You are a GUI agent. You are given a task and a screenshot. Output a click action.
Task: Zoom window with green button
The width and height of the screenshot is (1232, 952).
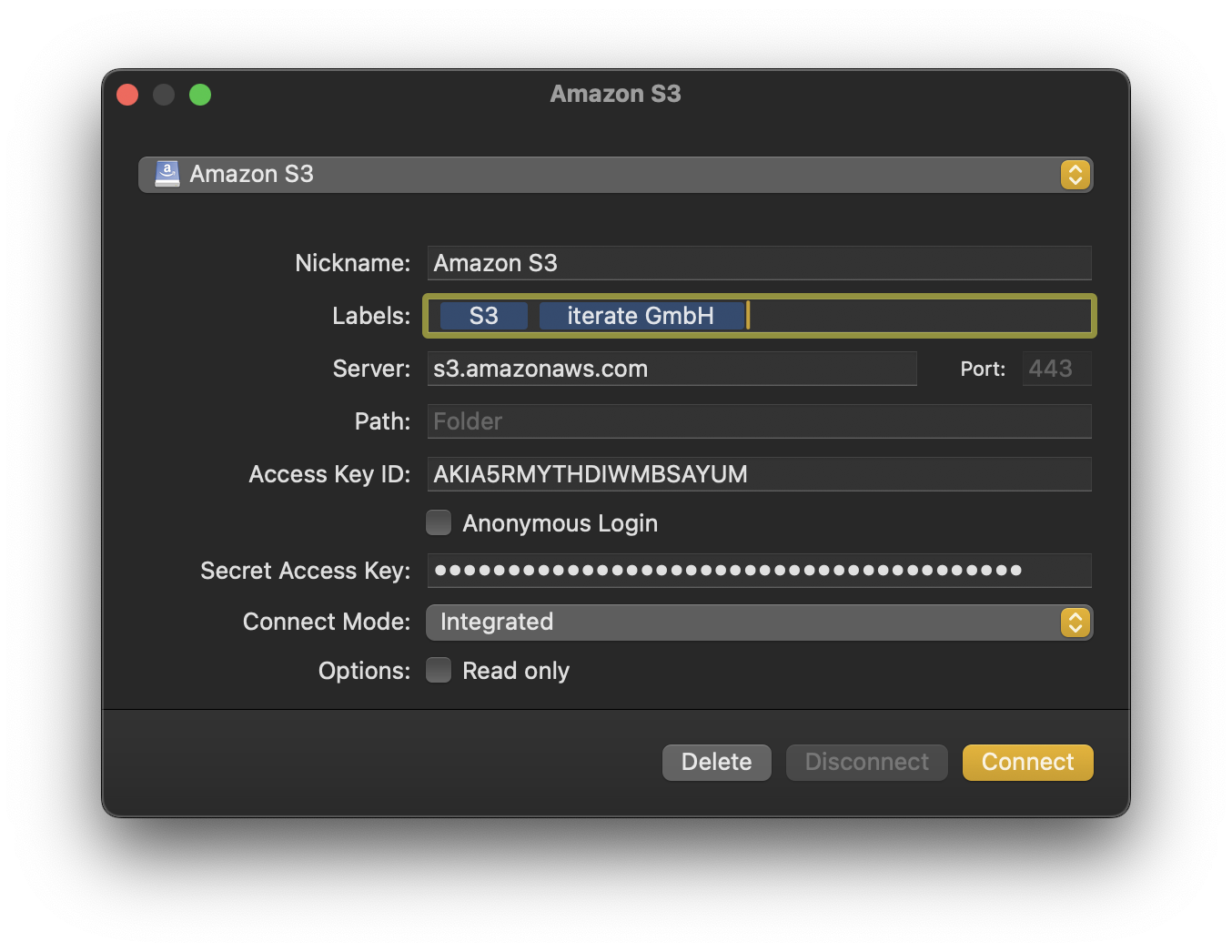click(200, 95)
